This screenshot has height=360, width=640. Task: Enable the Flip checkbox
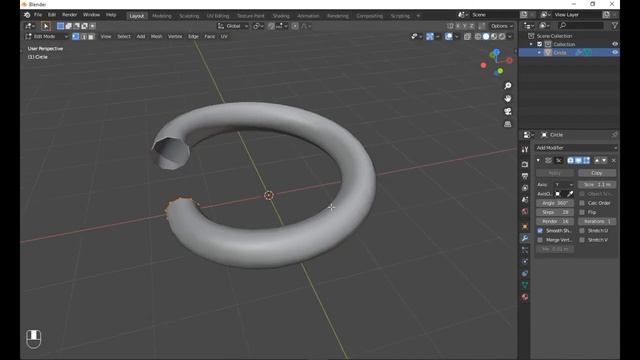coord(582,212)
